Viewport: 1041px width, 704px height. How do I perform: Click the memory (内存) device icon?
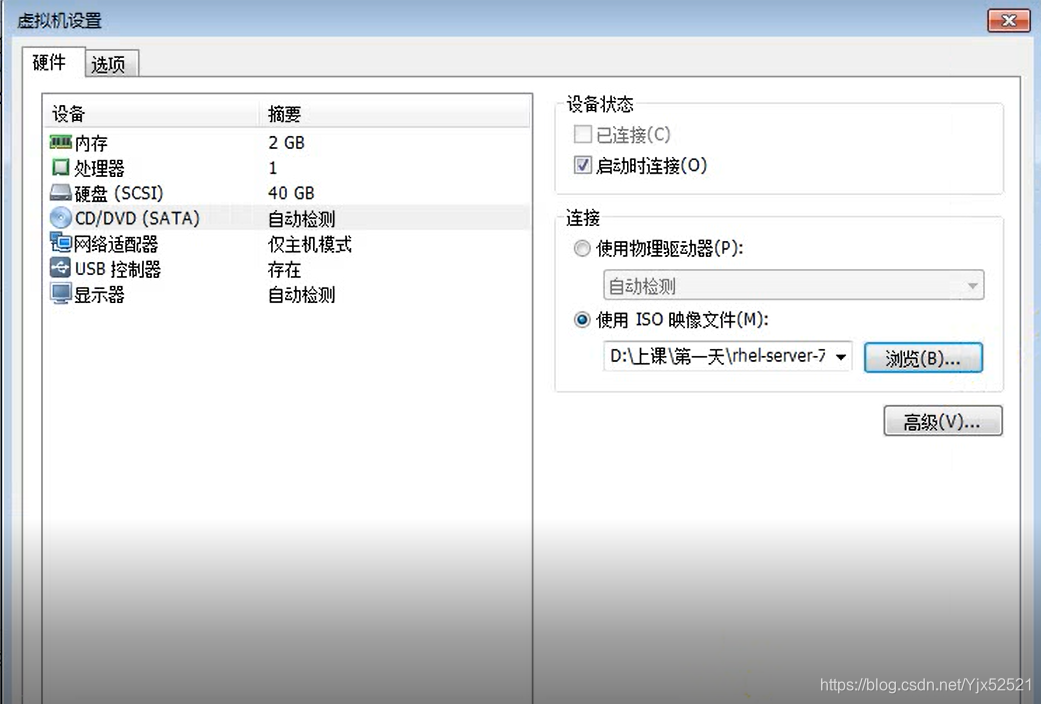coord(60,142)
